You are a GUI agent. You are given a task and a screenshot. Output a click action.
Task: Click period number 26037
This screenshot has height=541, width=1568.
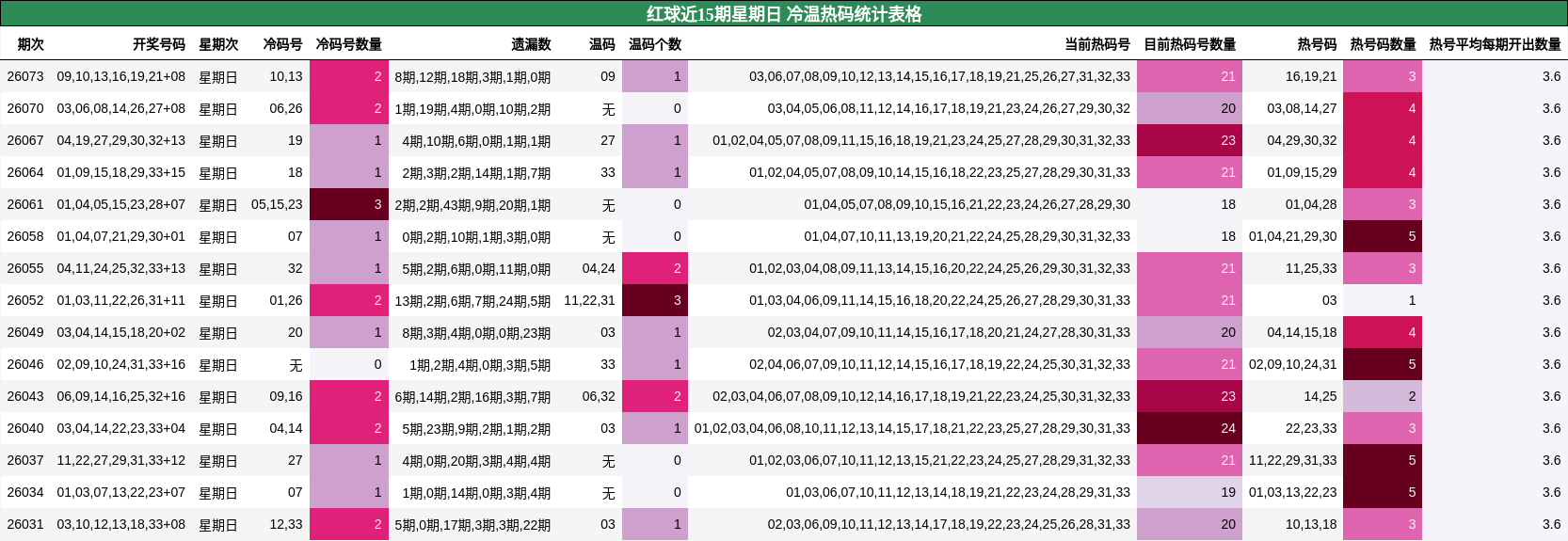point(25,460)
